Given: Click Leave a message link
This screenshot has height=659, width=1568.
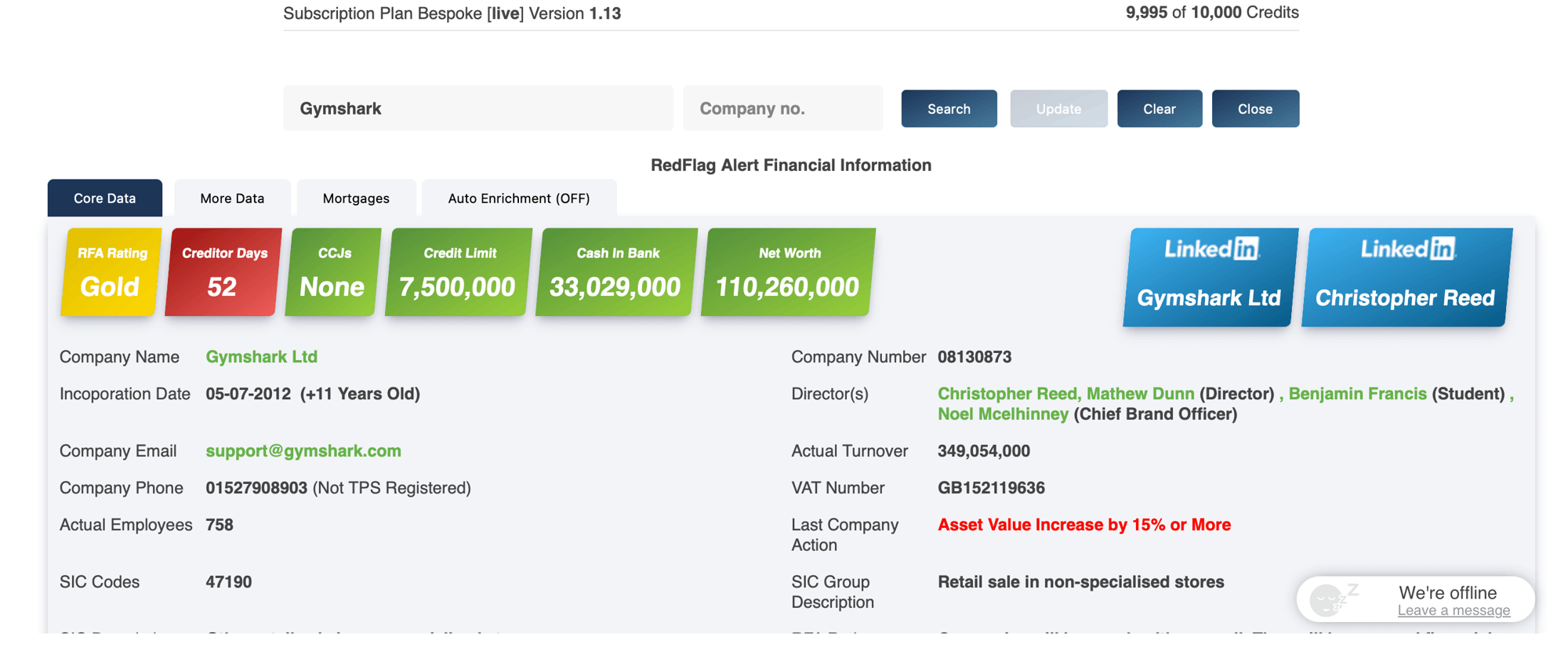Looking at the screenshot, I should coord(1454,610).
